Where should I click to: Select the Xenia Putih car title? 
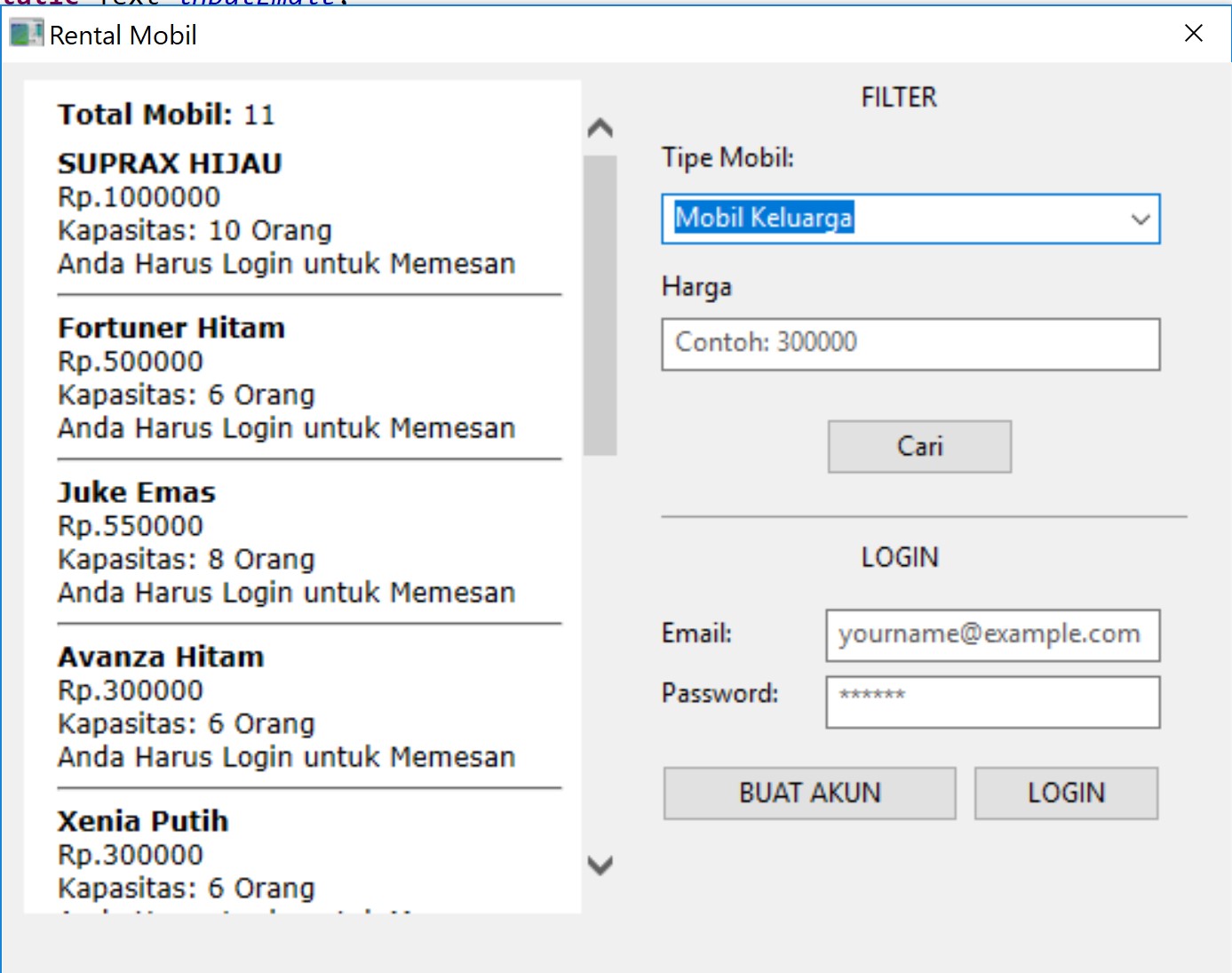(143, 821)
